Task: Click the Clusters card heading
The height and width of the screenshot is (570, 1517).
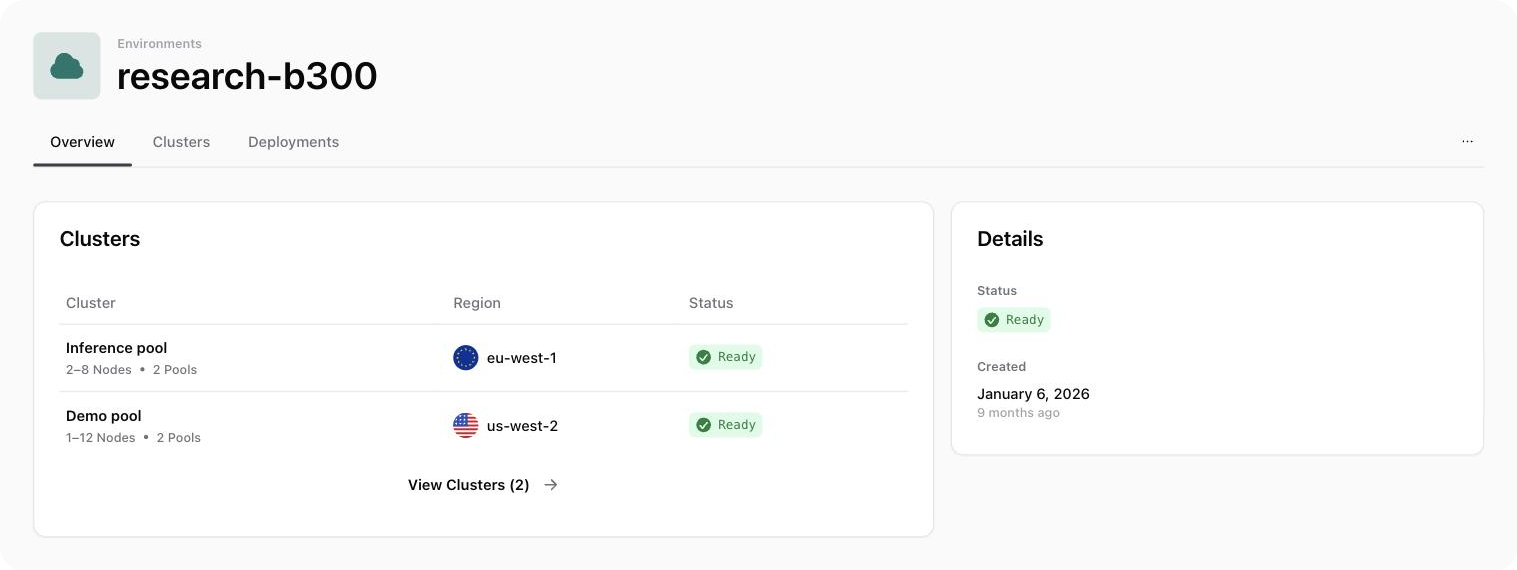Action: click(100, 239)
